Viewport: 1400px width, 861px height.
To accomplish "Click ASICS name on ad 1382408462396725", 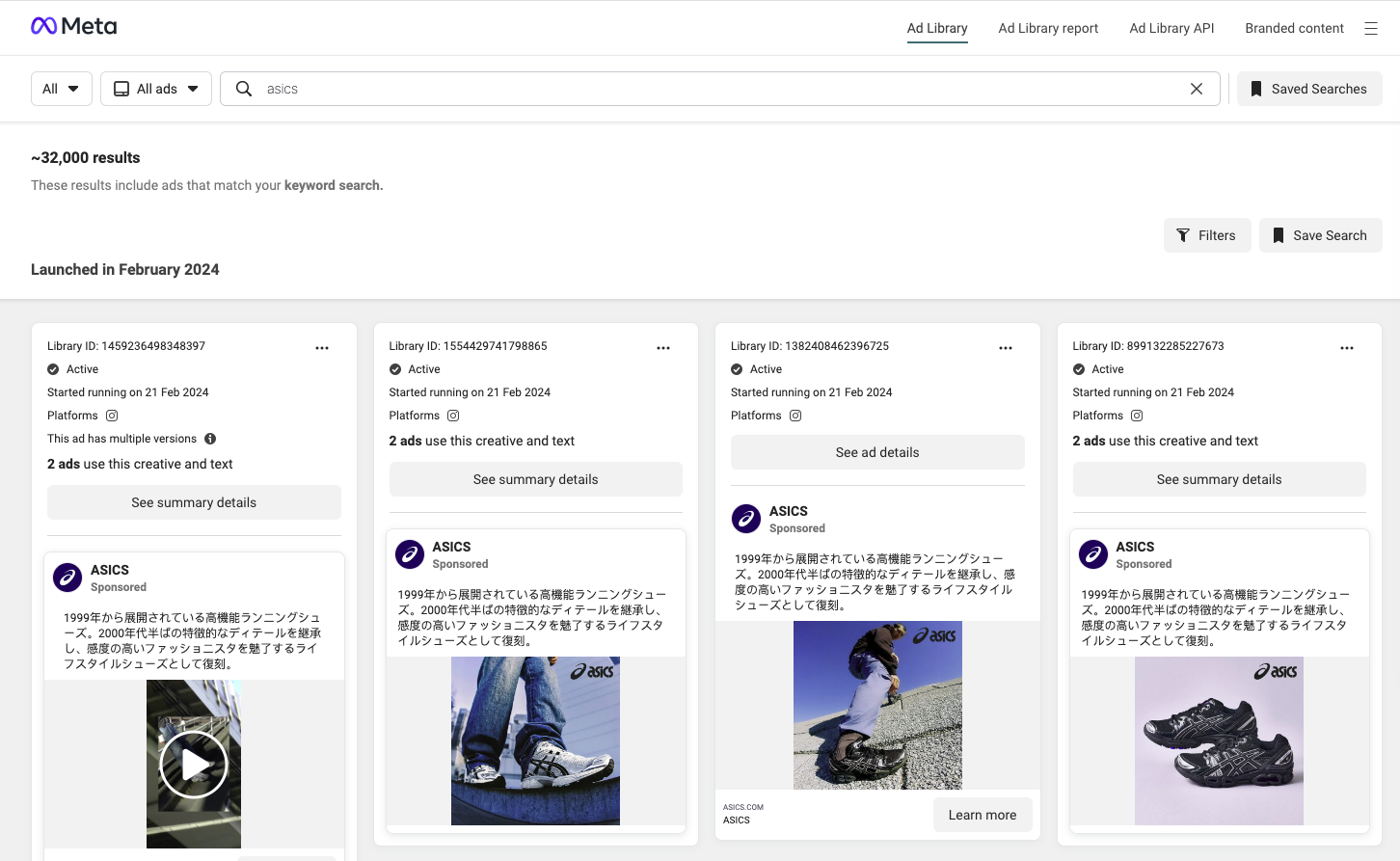I will click(x=789, y=511).
